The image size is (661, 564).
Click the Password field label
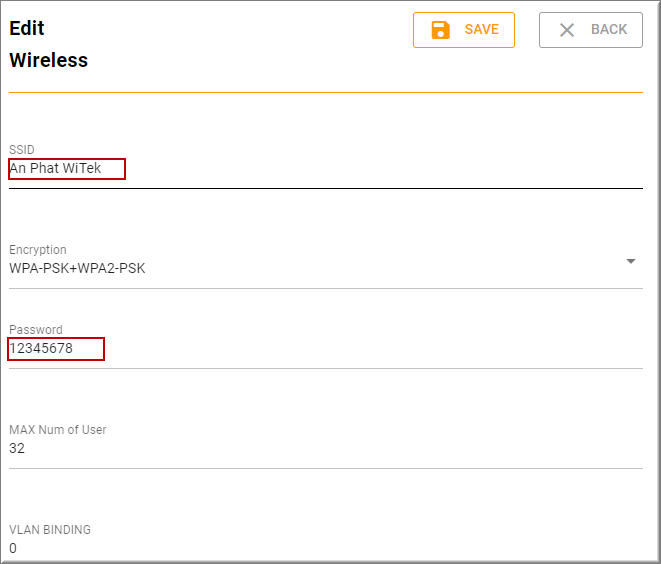pos(36,330)
